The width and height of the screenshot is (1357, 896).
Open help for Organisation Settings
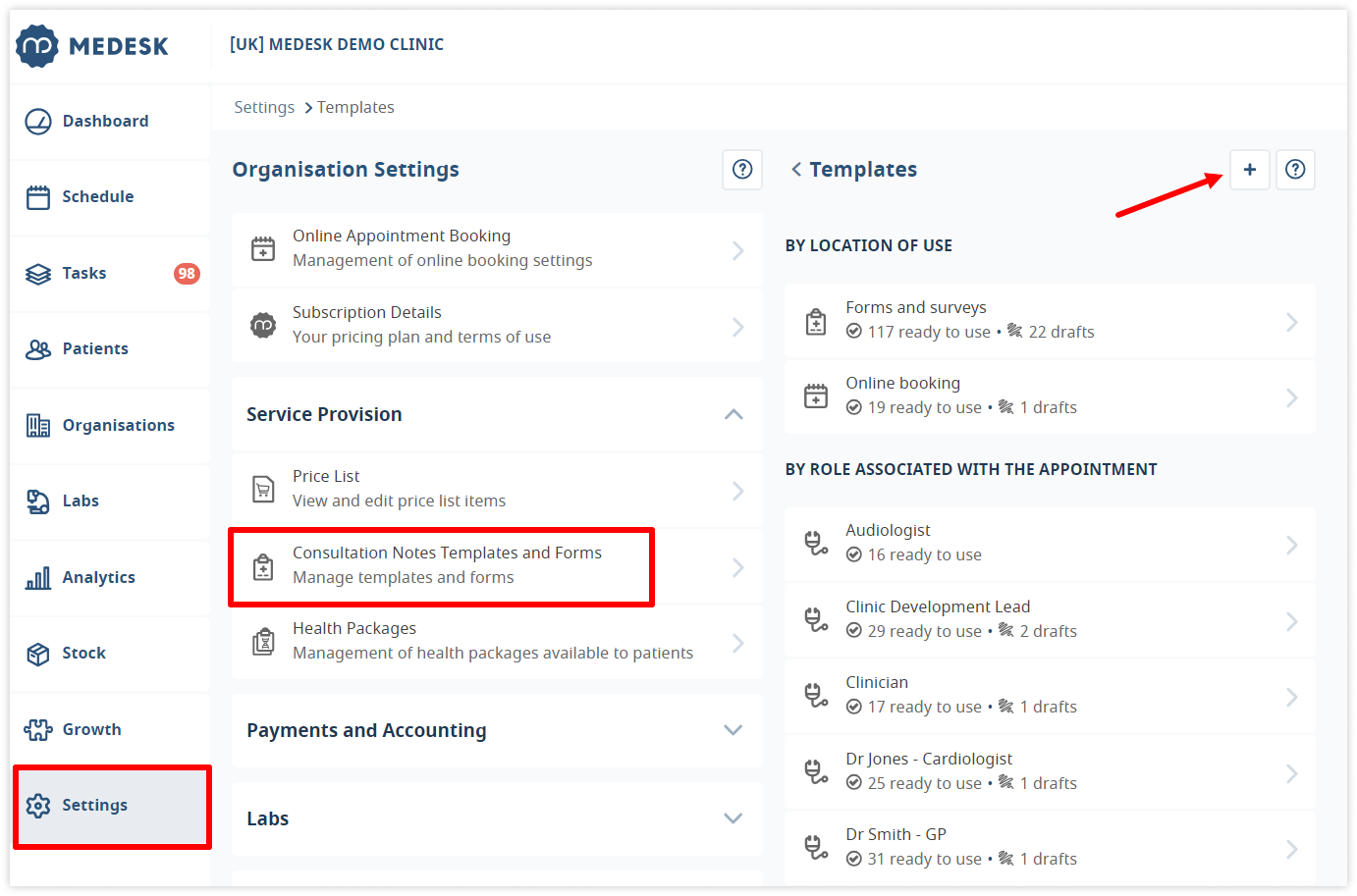[x=742, y=170]
